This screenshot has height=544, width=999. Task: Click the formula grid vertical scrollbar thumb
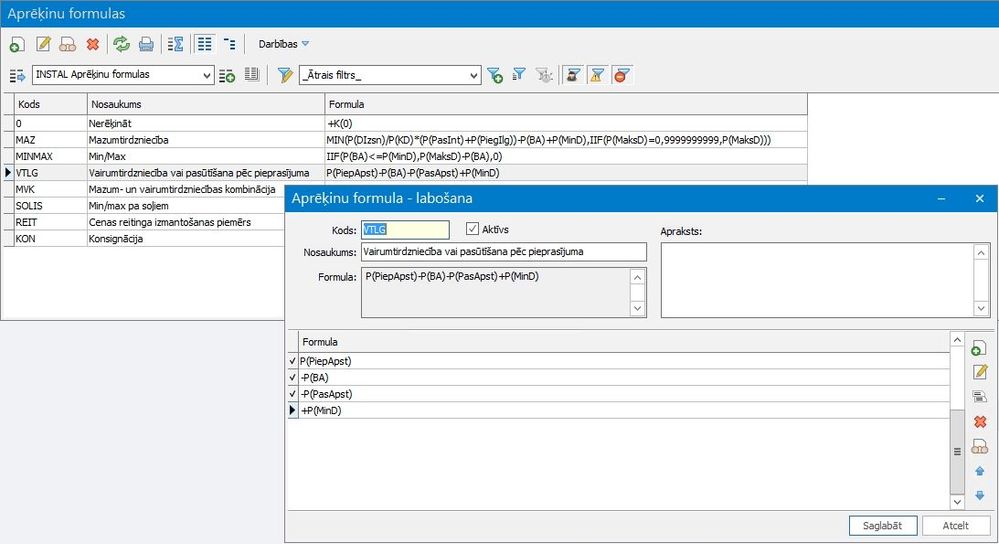click(957, 452)
